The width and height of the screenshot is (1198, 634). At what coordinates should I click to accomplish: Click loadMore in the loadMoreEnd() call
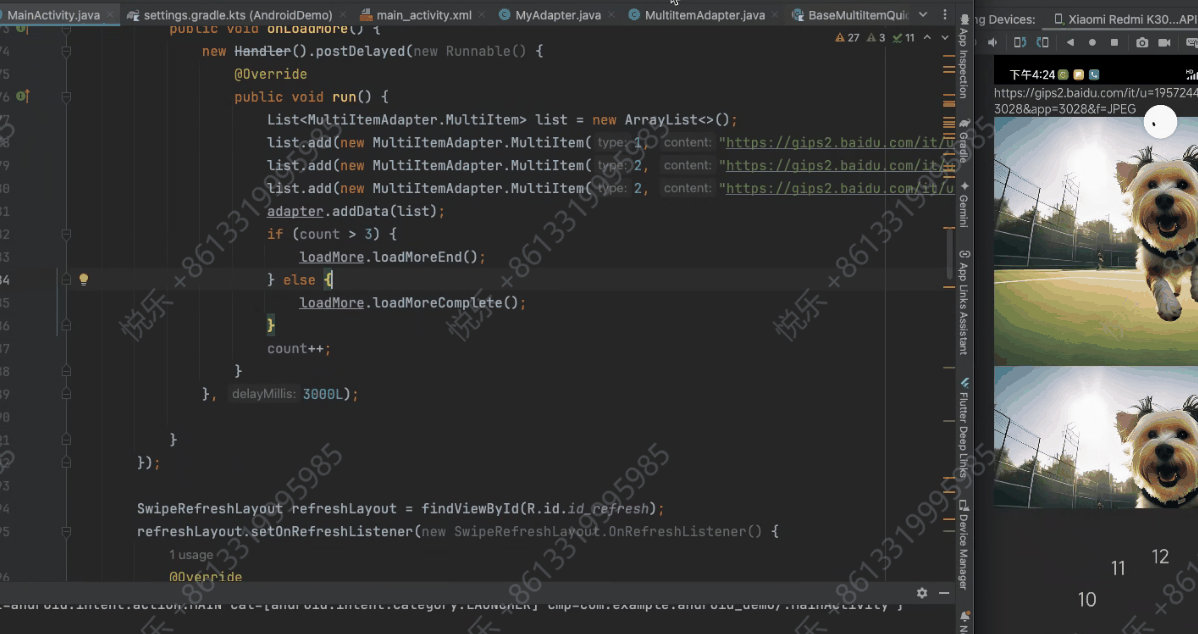pyautogui.click(x=332, y=257)
